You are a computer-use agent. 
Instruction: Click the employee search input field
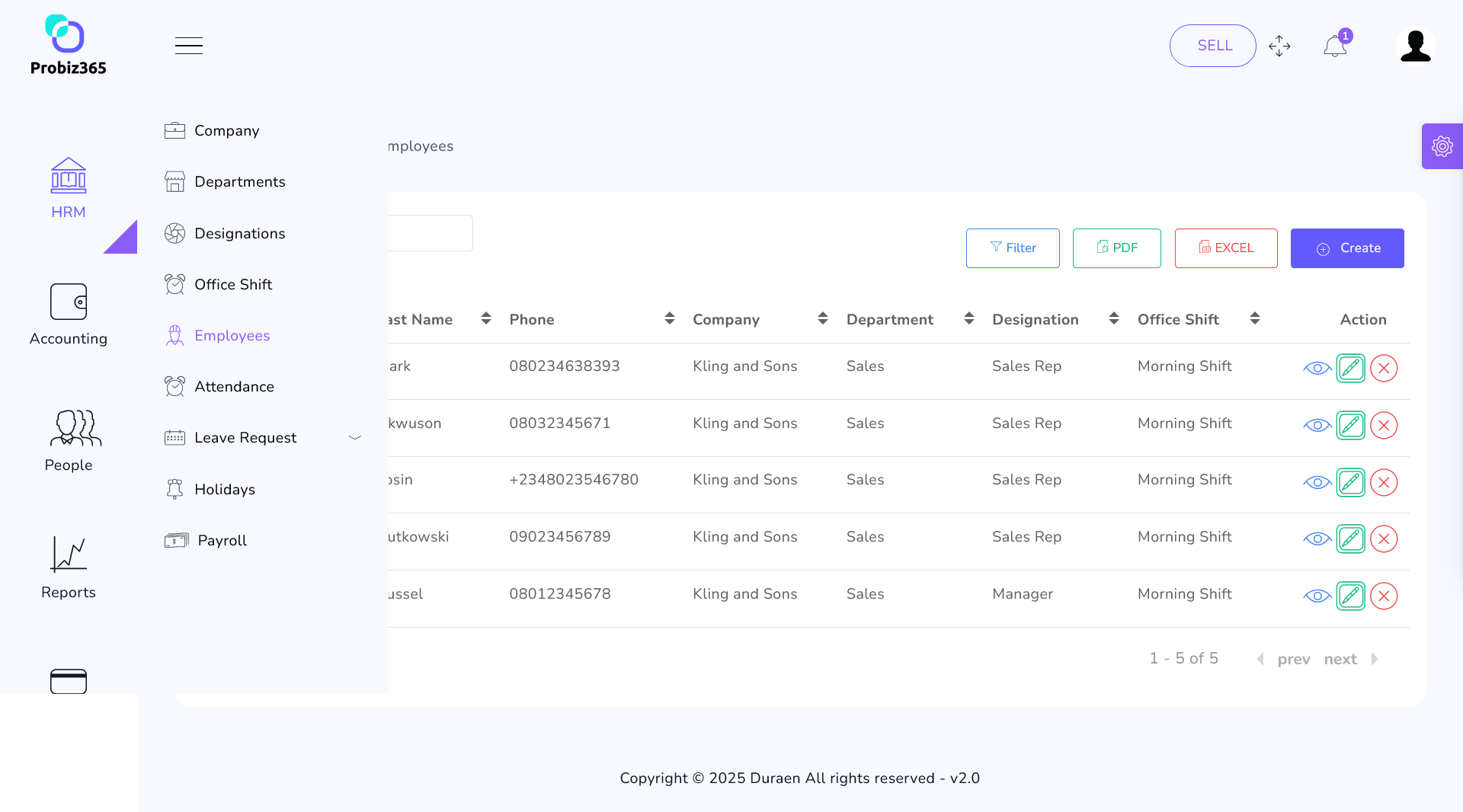pos(431,233)
